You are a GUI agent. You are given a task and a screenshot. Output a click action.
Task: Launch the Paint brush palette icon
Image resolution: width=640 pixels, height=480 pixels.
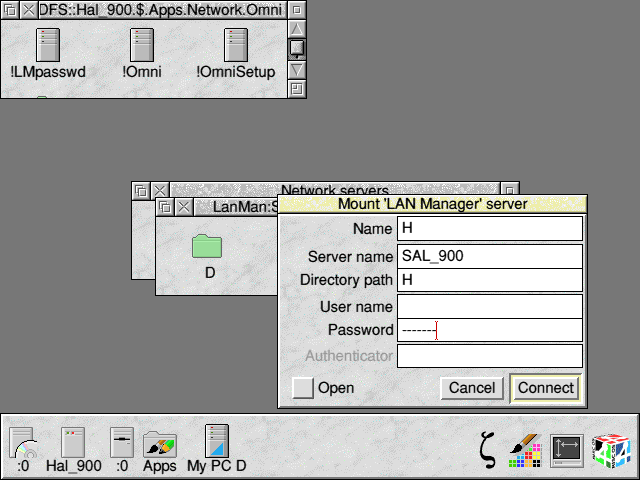tap(525, 450)
